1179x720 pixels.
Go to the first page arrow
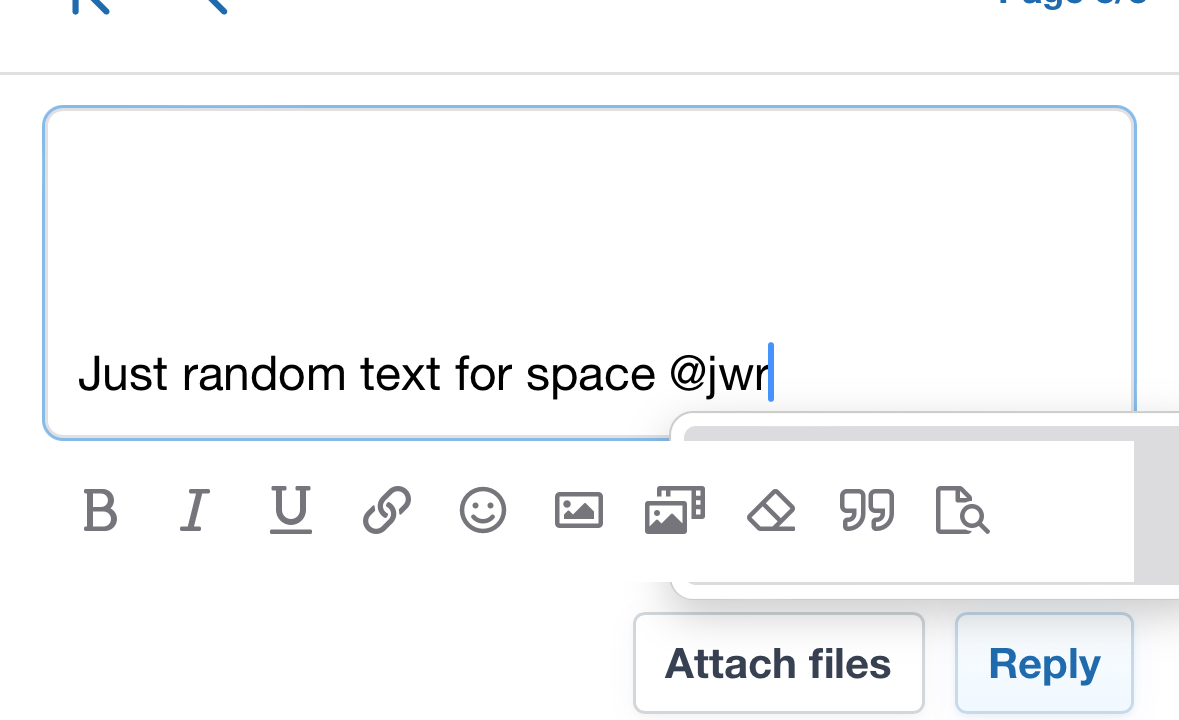click(x=88, y=5)
